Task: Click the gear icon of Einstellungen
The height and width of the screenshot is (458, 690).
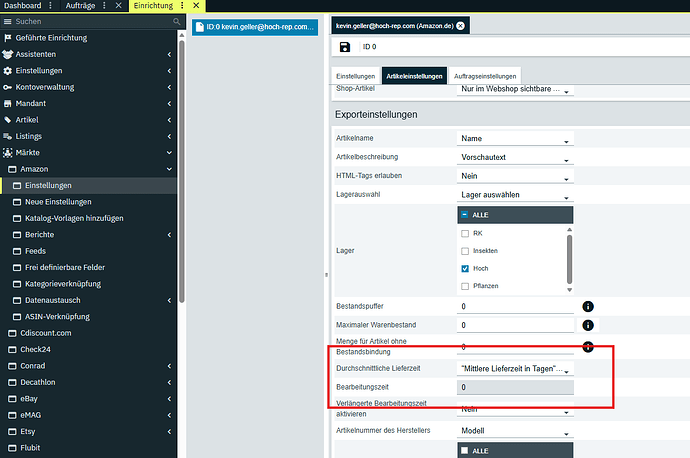Action: 7,71
